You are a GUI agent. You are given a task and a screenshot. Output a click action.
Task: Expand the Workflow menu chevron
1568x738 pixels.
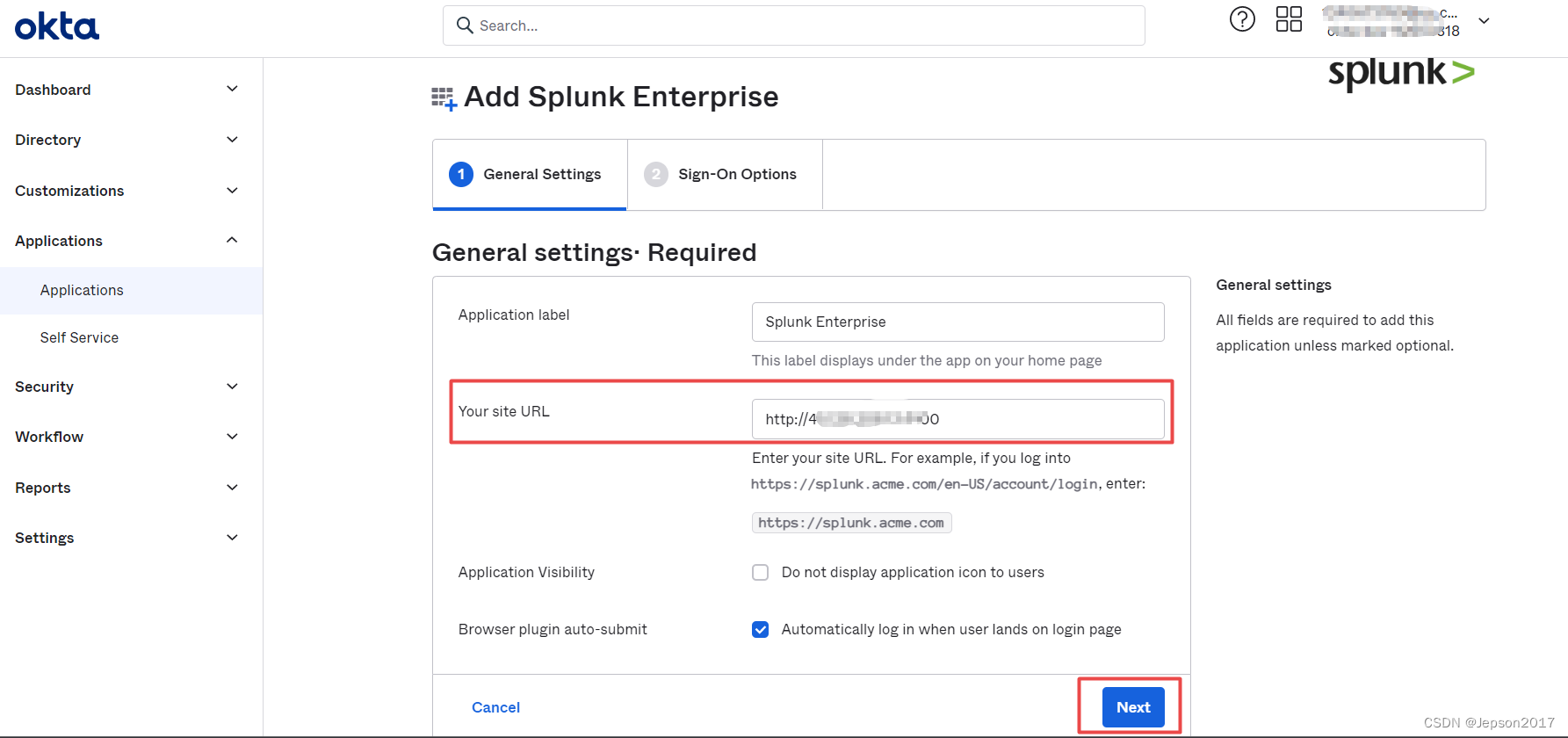click(232, 437)
